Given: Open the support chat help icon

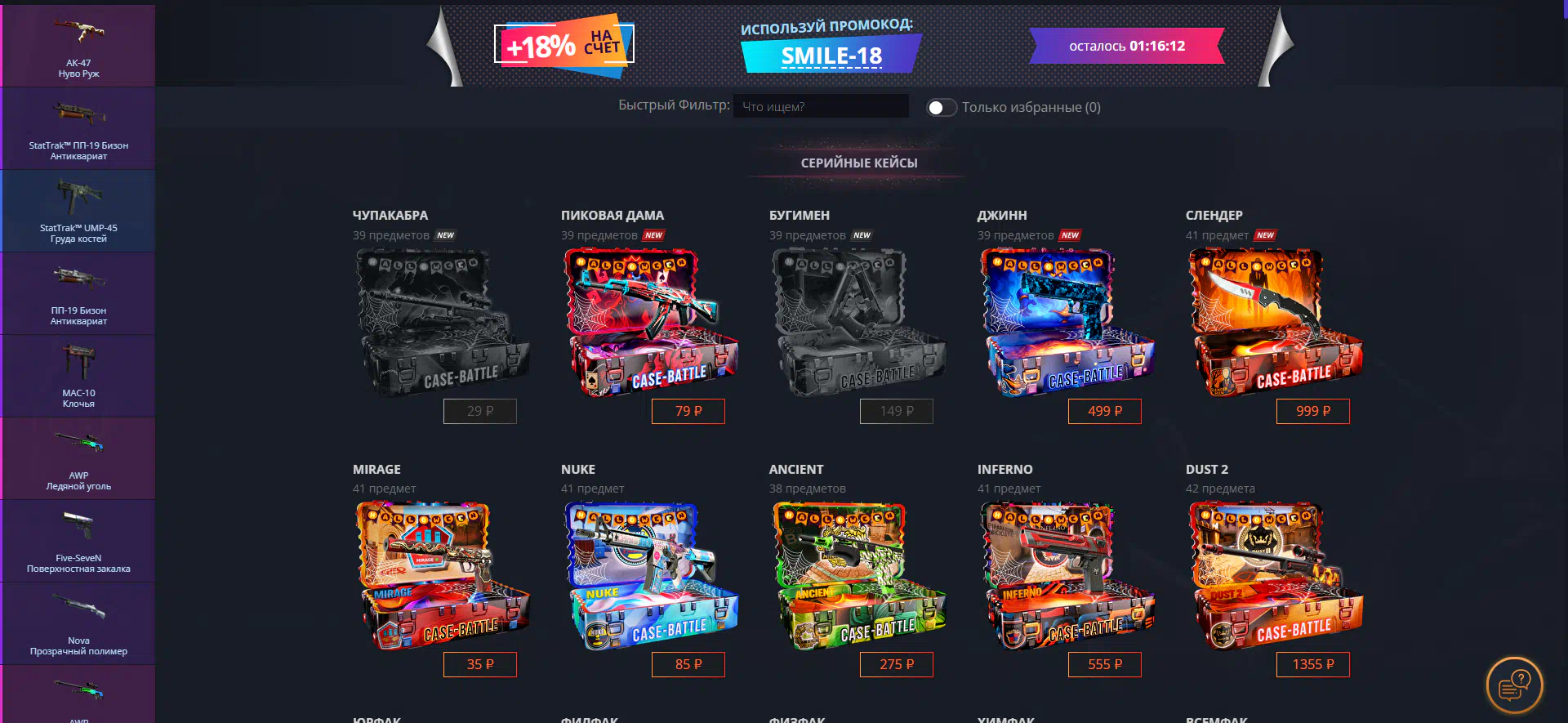Looking at the screenshot, I should pos(1514,685).
